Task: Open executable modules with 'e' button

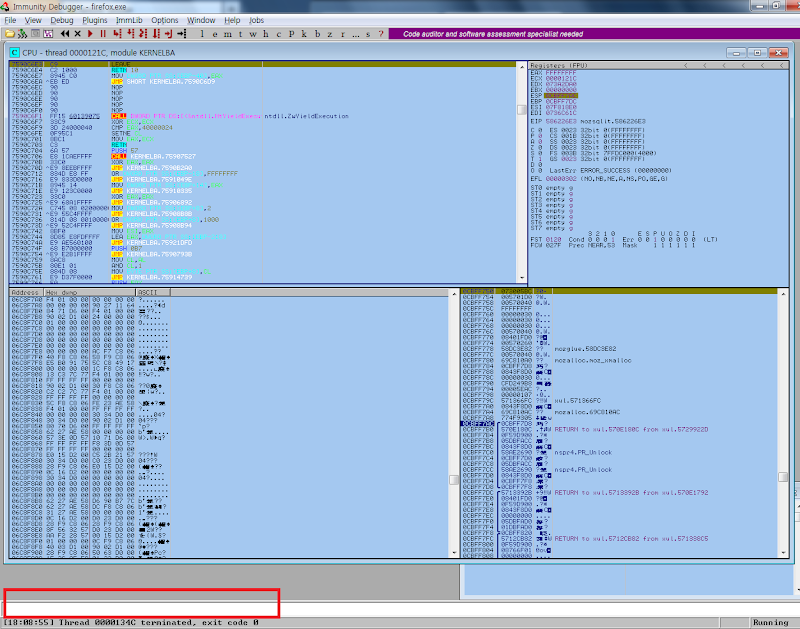Action: point(214,33)
